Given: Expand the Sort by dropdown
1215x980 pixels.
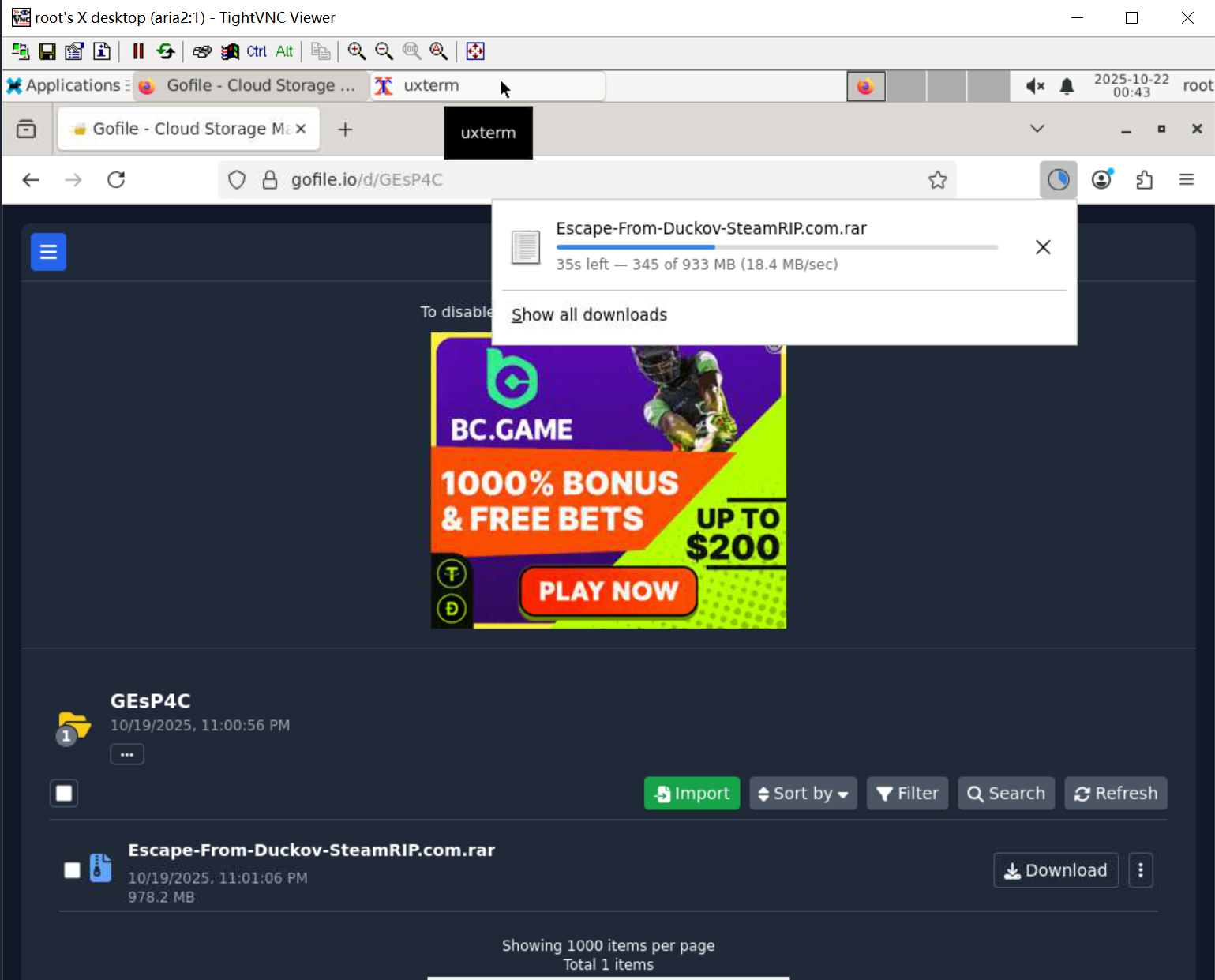Looking at the screenshot, I should (x=802, y=794).
